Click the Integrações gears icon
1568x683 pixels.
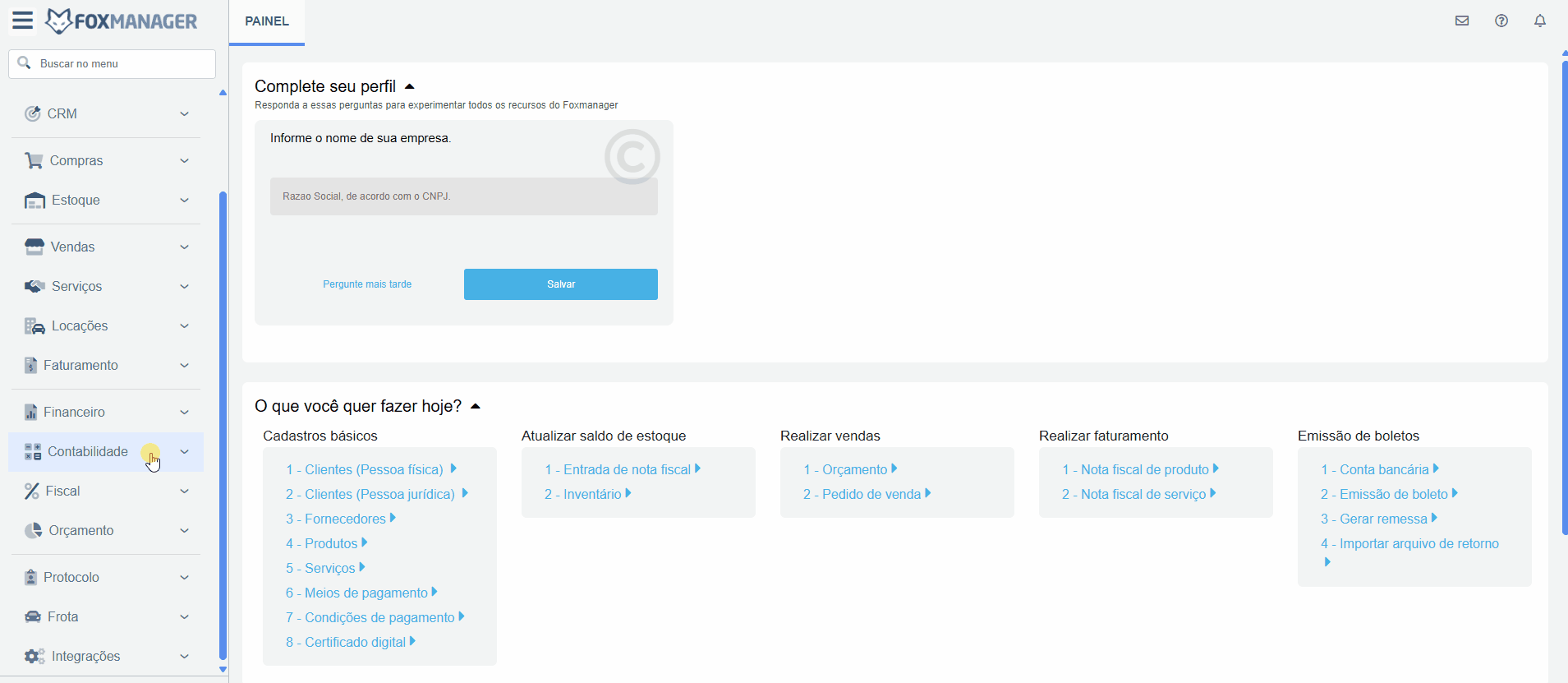pos(34,656)
